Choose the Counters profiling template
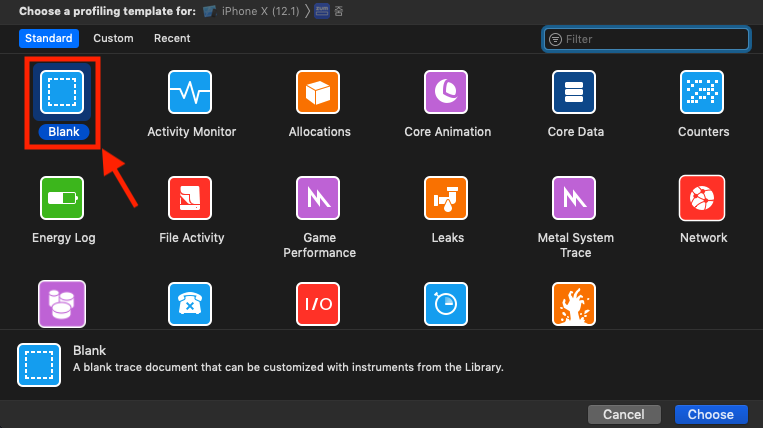The image size is (763, 428). pos(703,93)
